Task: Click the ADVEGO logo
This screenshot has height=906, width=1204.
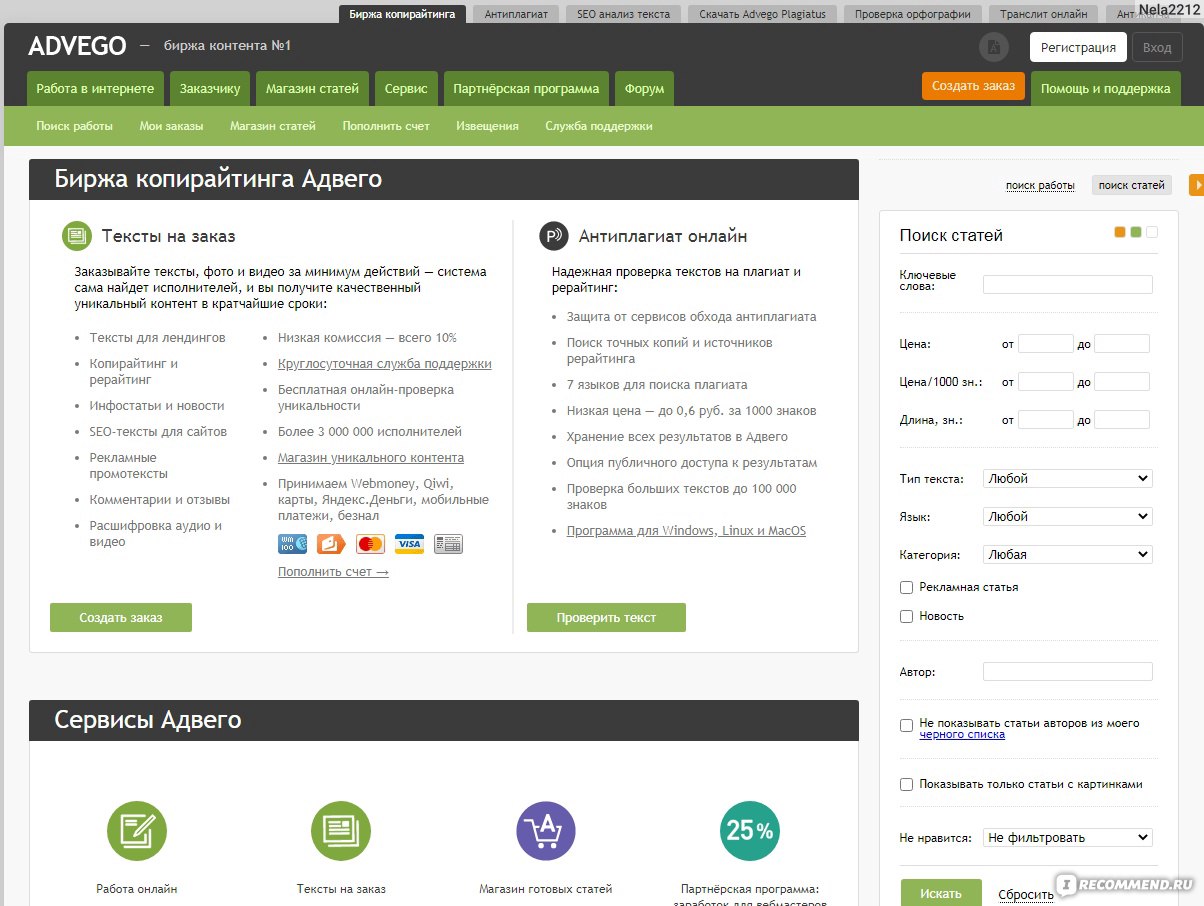Action: [x=77, y=46]
